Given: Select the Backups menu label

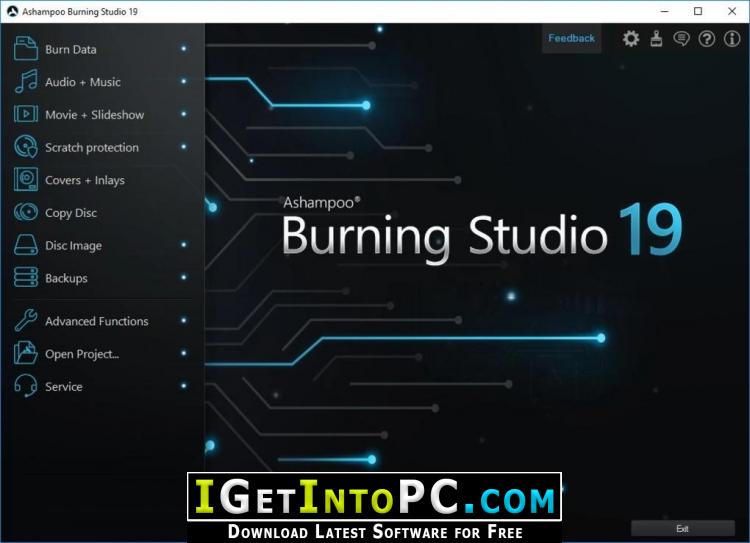Looking at the screenshot, I should click(x=66, y=278).
